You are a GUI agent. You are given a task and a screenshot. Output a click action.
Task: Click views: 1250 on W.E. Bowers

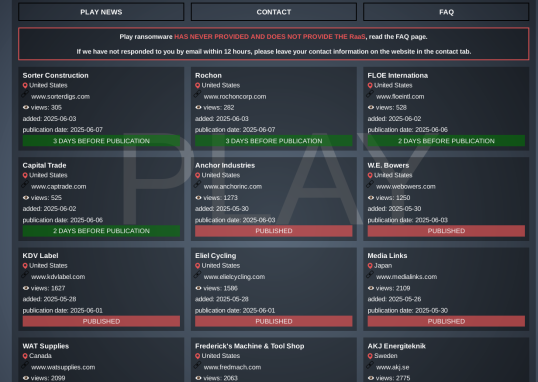point(393,198)
